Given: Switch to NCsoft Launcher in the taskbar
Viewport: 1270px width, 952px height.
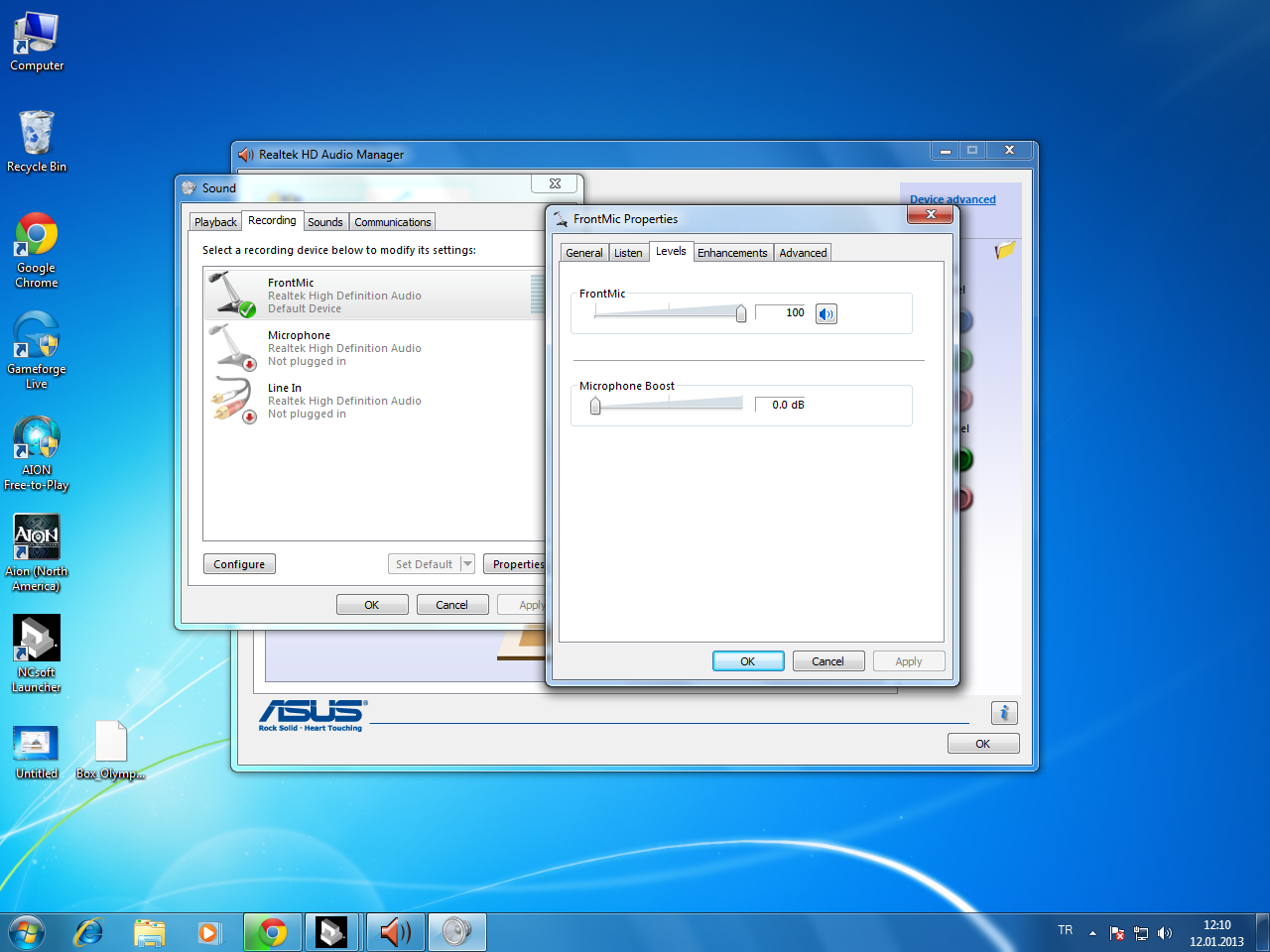Looking at the screenshot, I should (x=332, y=932).
